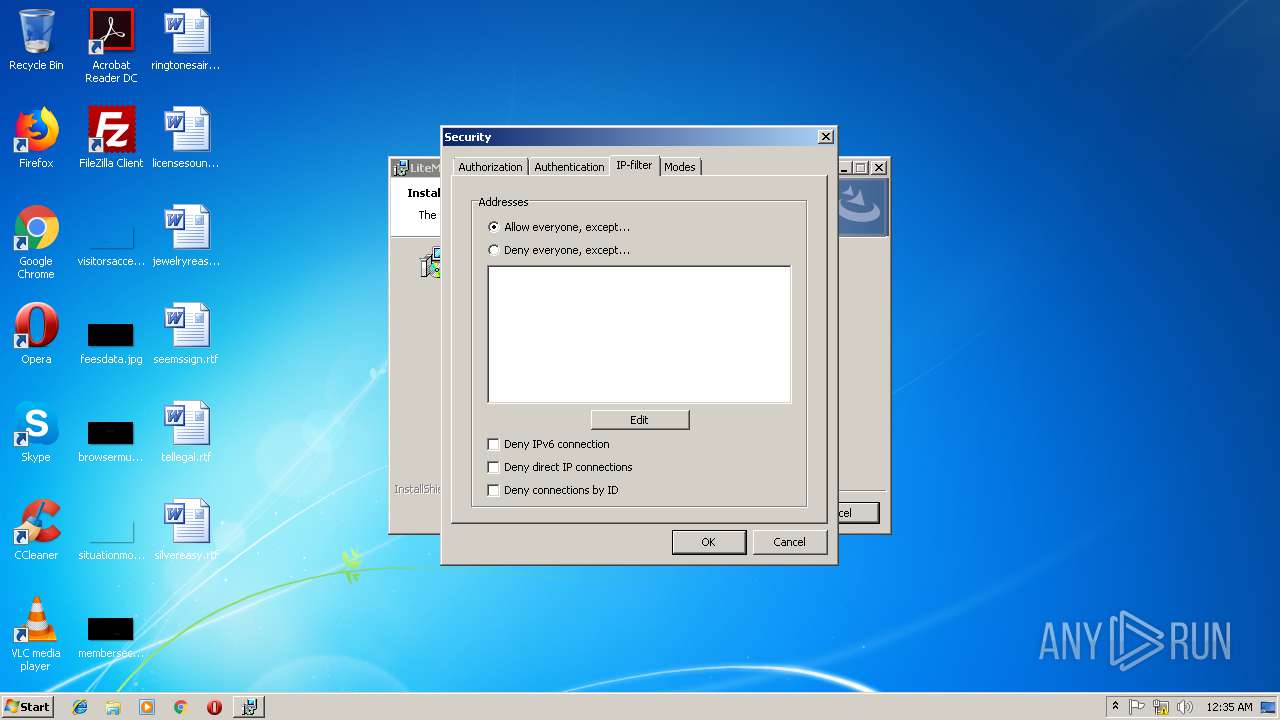Image resolution: width=1280 pixels, height=720 pixels.
Task: Close the Security dialog window
Action: click(825, 137)
